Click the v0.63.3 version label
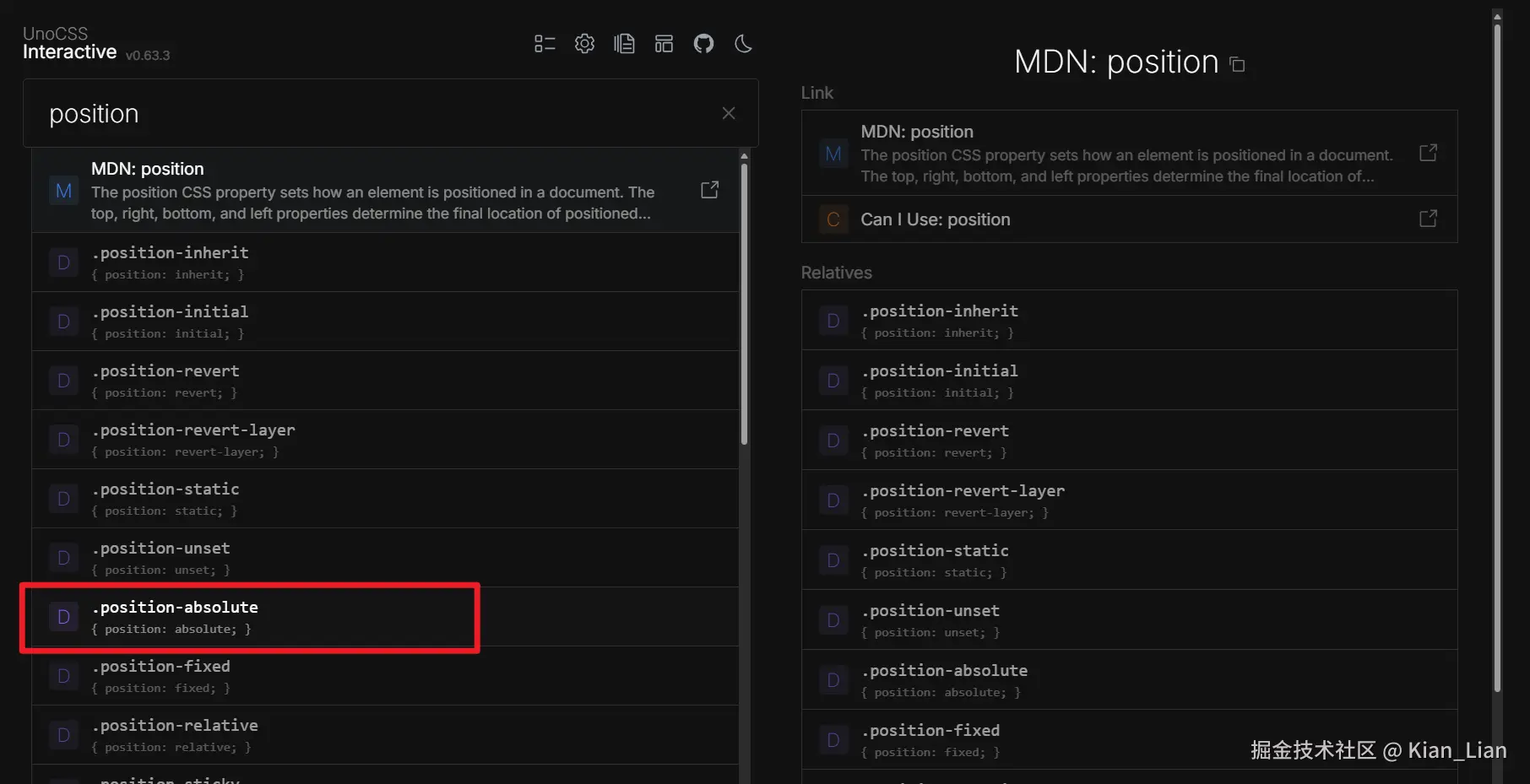The image size is (1530, 784). tap(148, 55)
